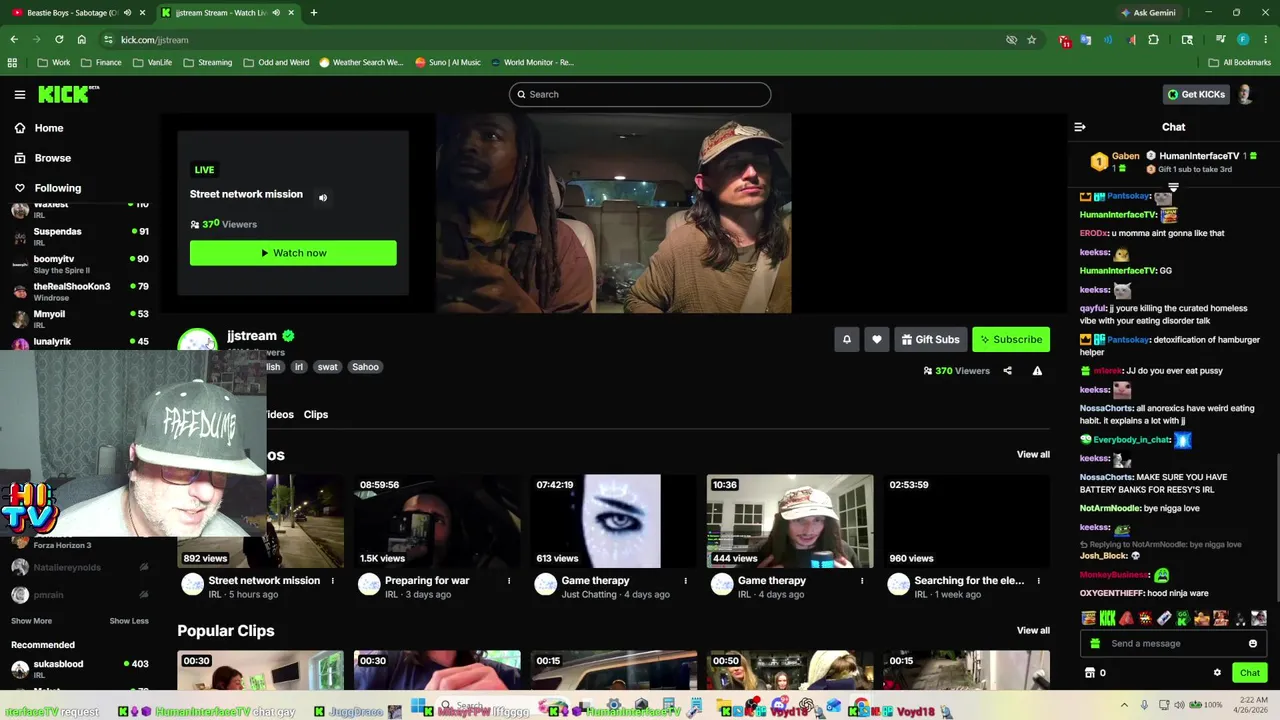The image size is (1280, 720).
Task: Switch to the Clips tab
Action: [x=316, y=414]
